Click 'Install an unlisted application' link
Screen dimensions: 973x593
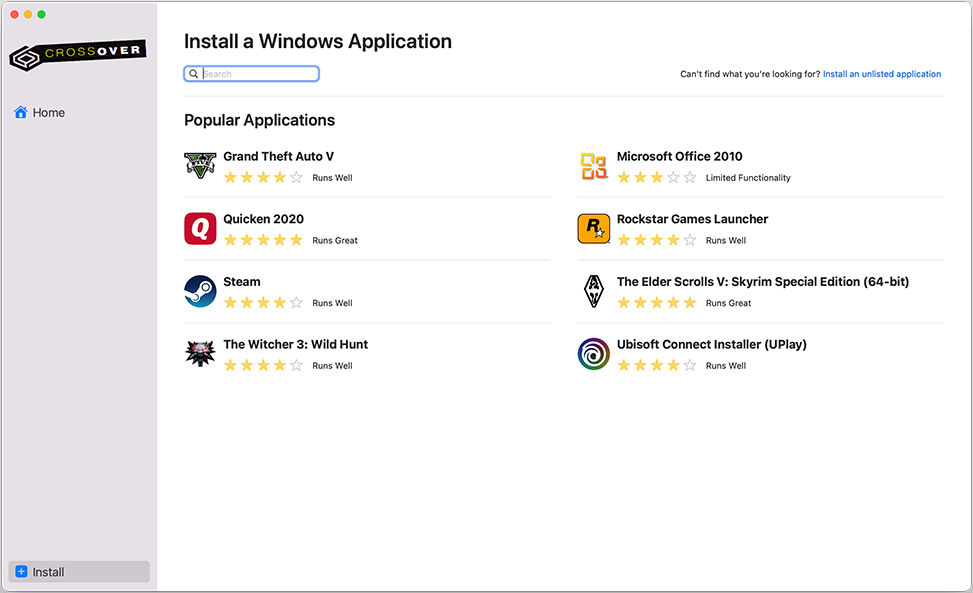(x=881, y=74)
